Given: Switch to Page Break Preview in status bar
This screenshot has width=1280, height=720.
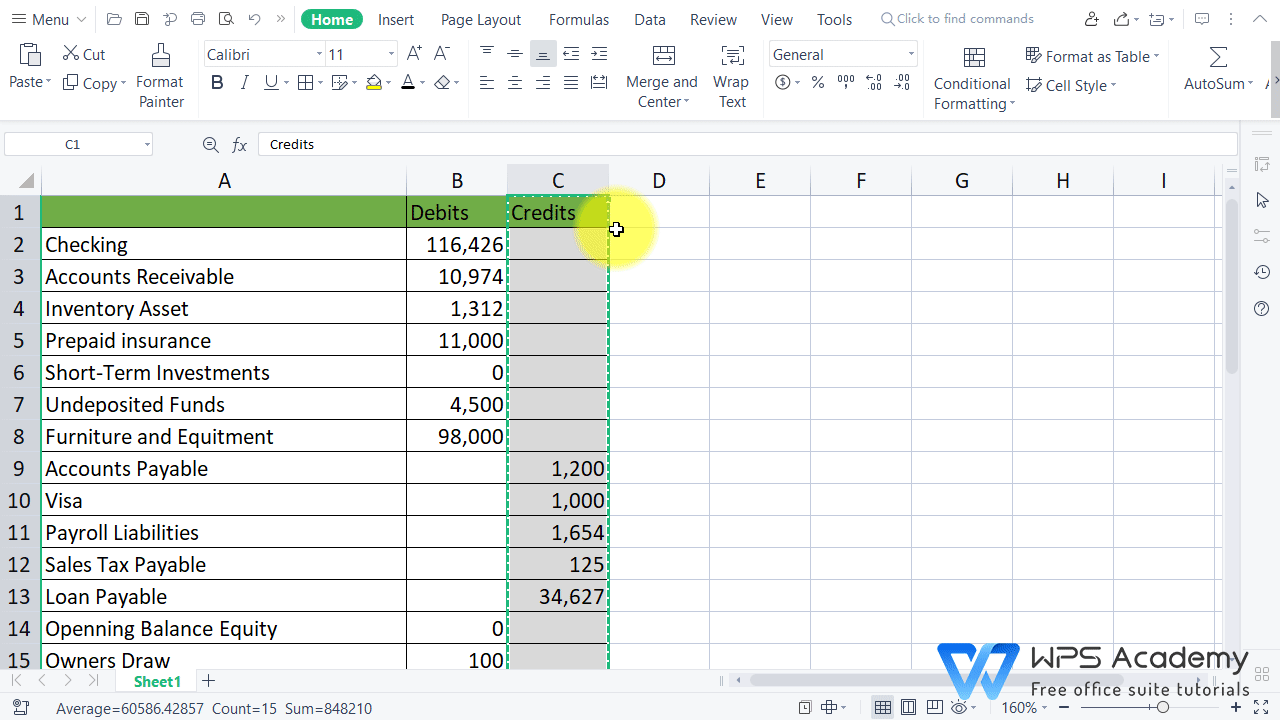Looking at the screenshot, I should [935, 708].
